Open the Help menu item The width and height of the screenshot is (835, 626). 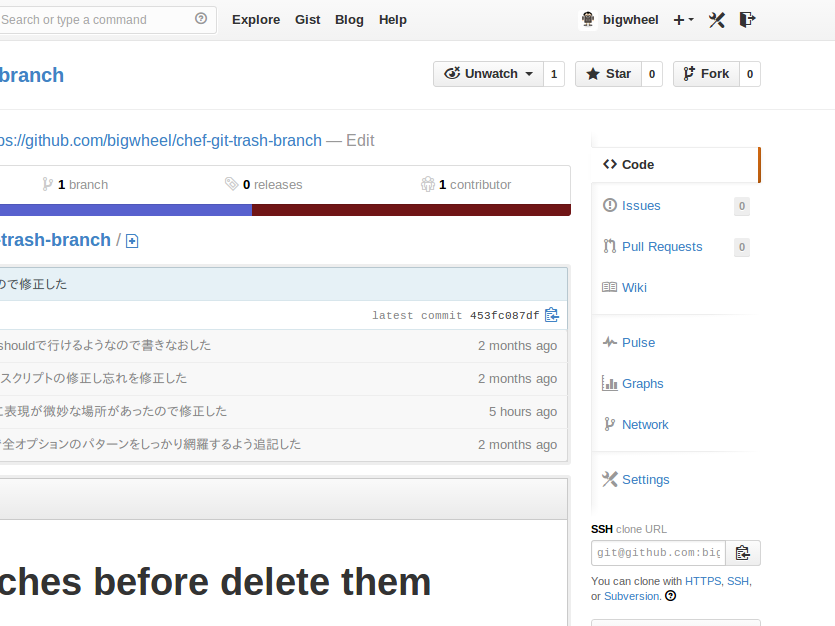(392, 20)
